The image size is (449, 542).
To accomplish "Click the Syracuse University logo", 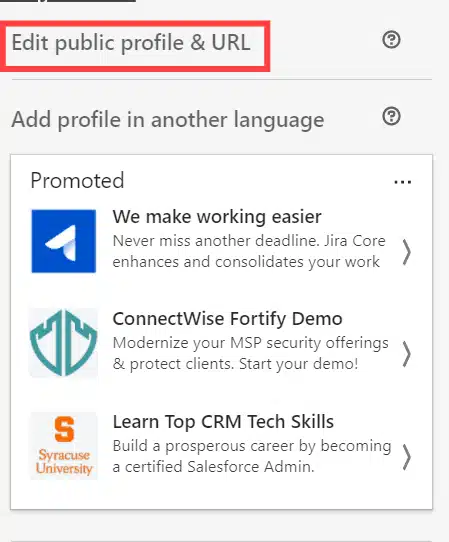I will [64, 446].
